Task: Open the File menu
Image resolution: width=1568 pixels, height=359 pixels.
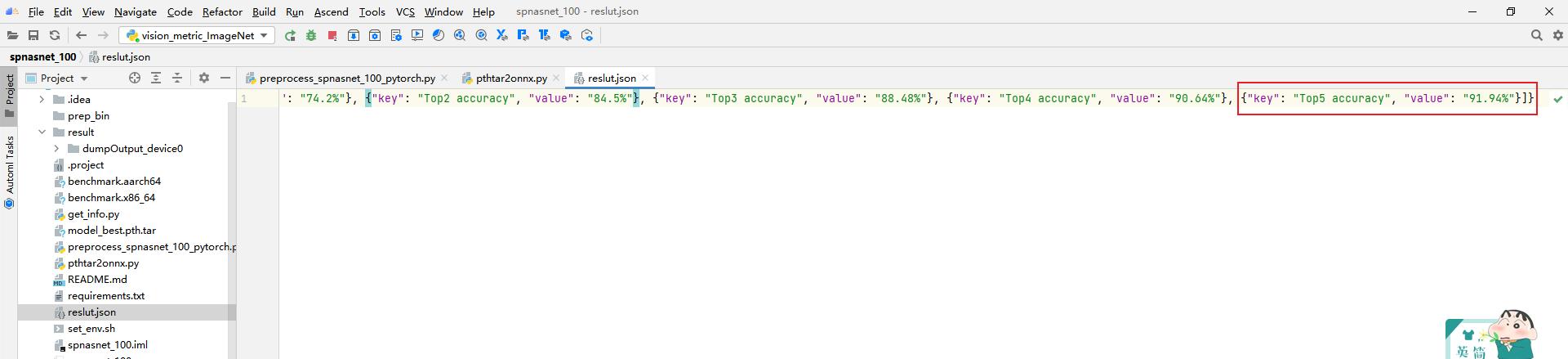Action: point(36,11)
